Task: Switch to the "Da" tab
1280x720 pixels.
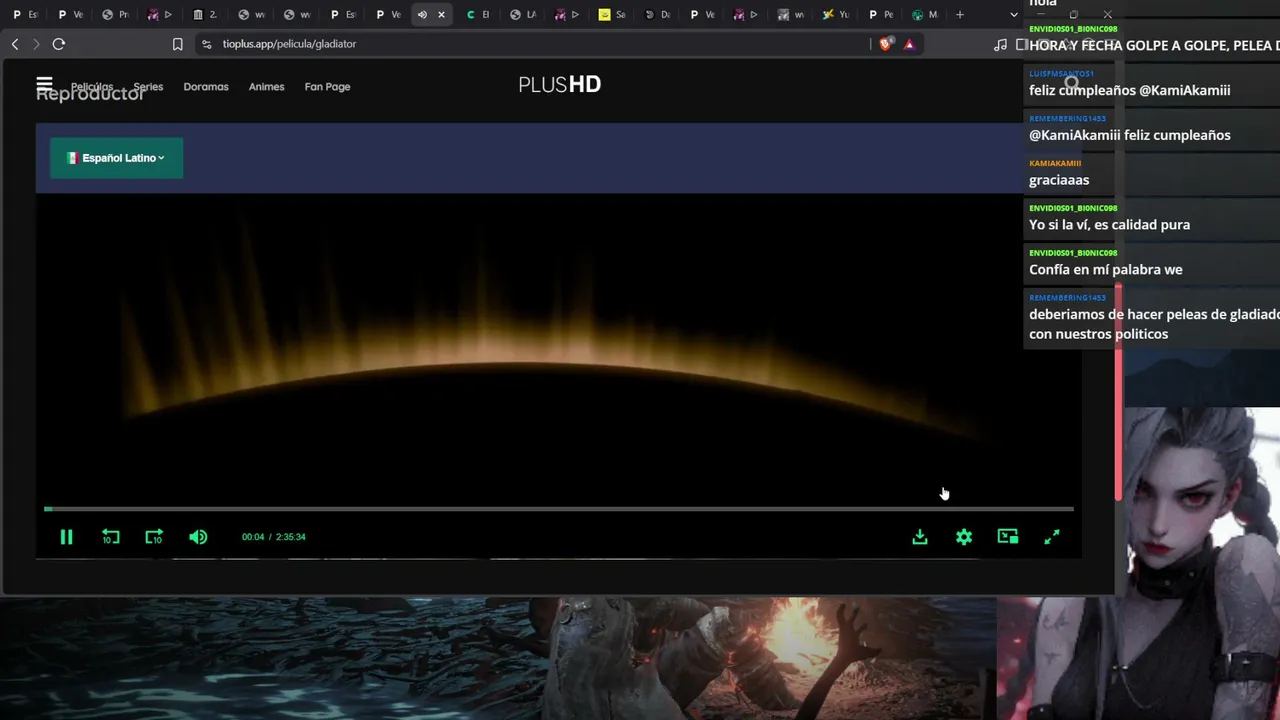Action: [x=657, y=15]
